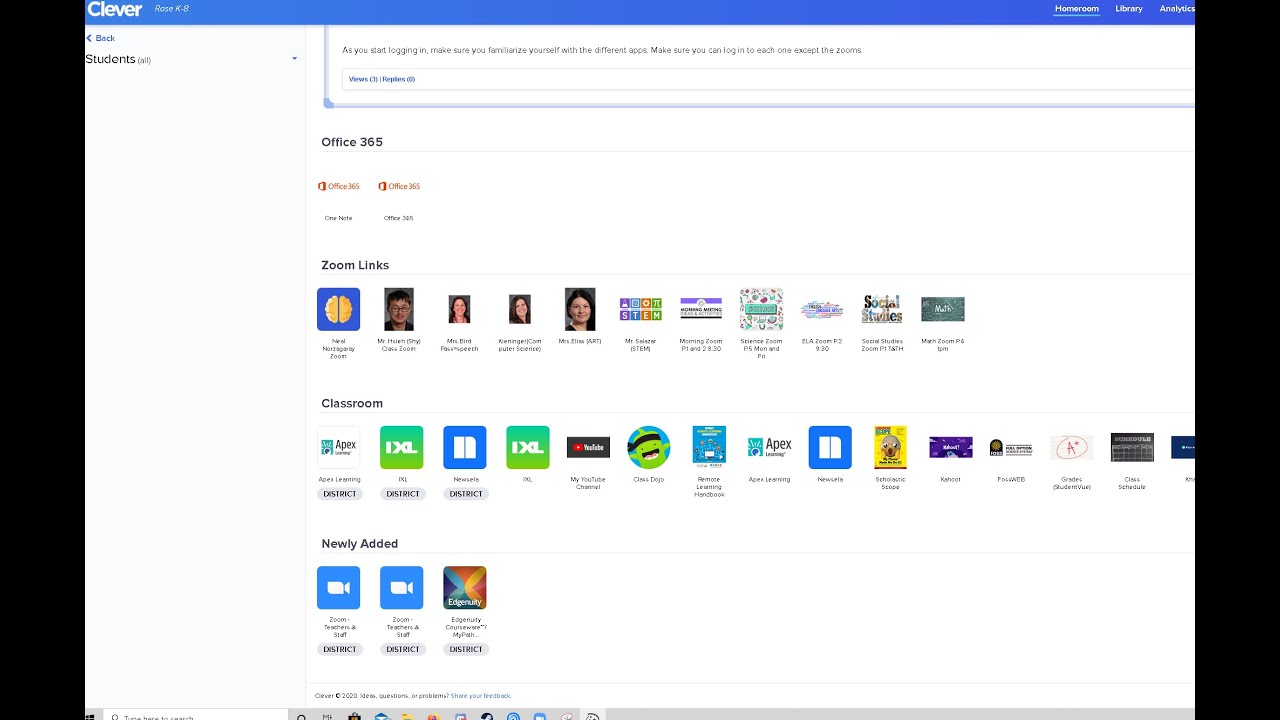Viewport: 1280px width, 720px height.
Task: Expand the Students dropdown arrow
Action: tap(294, 59)
